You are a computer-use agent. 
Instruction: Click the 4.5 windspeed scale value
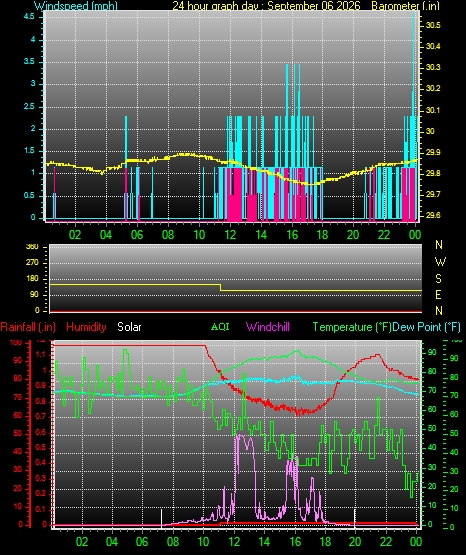[x=29, y=16]
